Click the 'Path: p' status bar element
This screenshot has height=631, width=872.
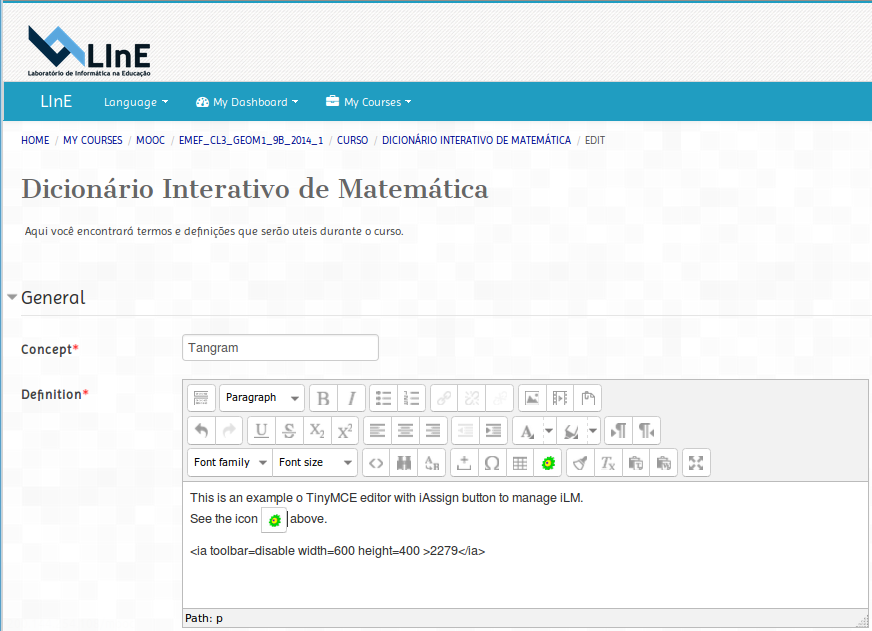coord(204,618)
